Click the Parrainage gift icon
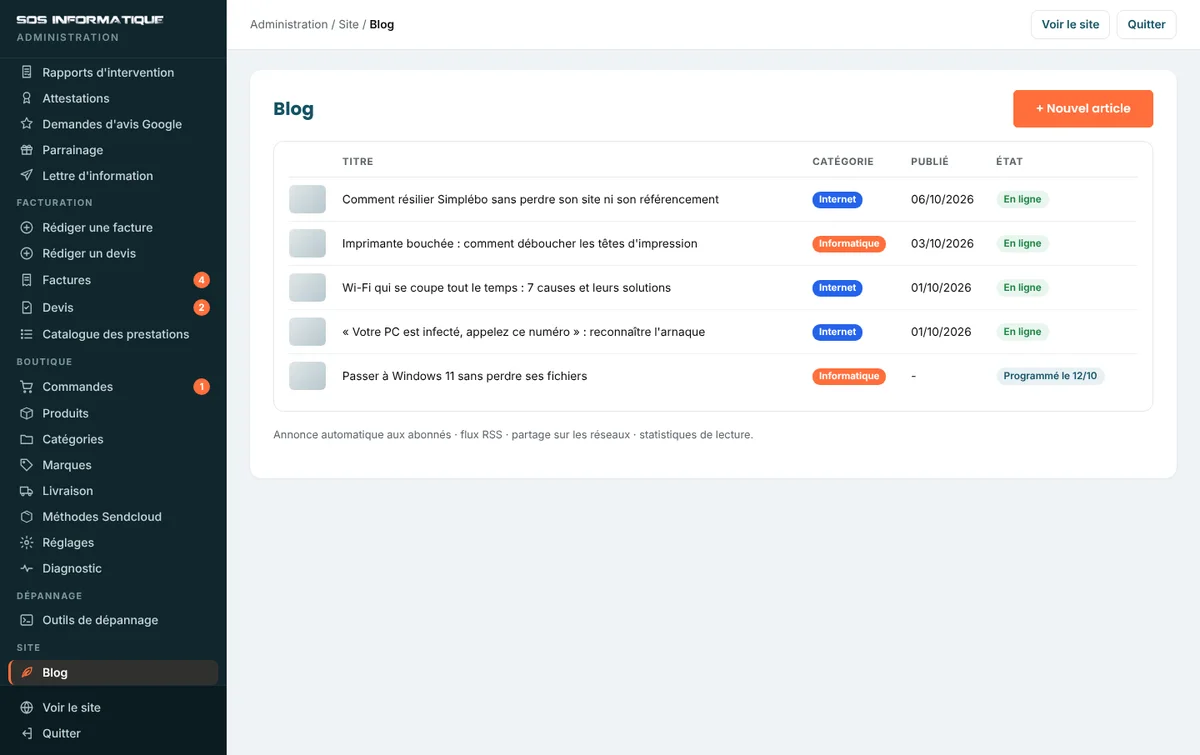 pyautogui.click(x=27, y=150)
